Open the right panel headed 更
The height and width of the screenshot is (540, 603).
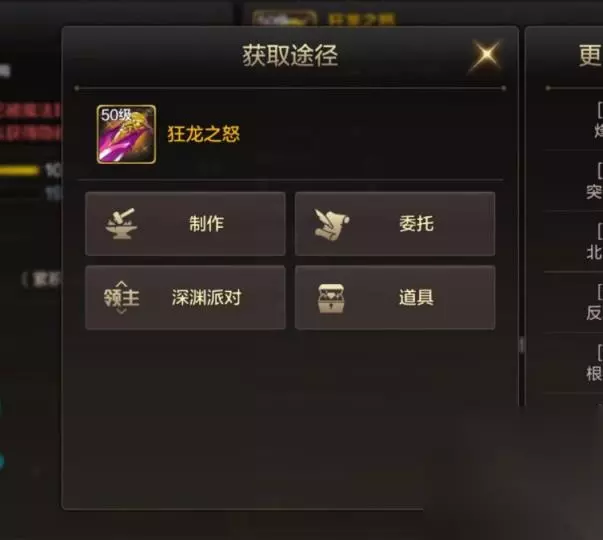(x=590, y=55)
